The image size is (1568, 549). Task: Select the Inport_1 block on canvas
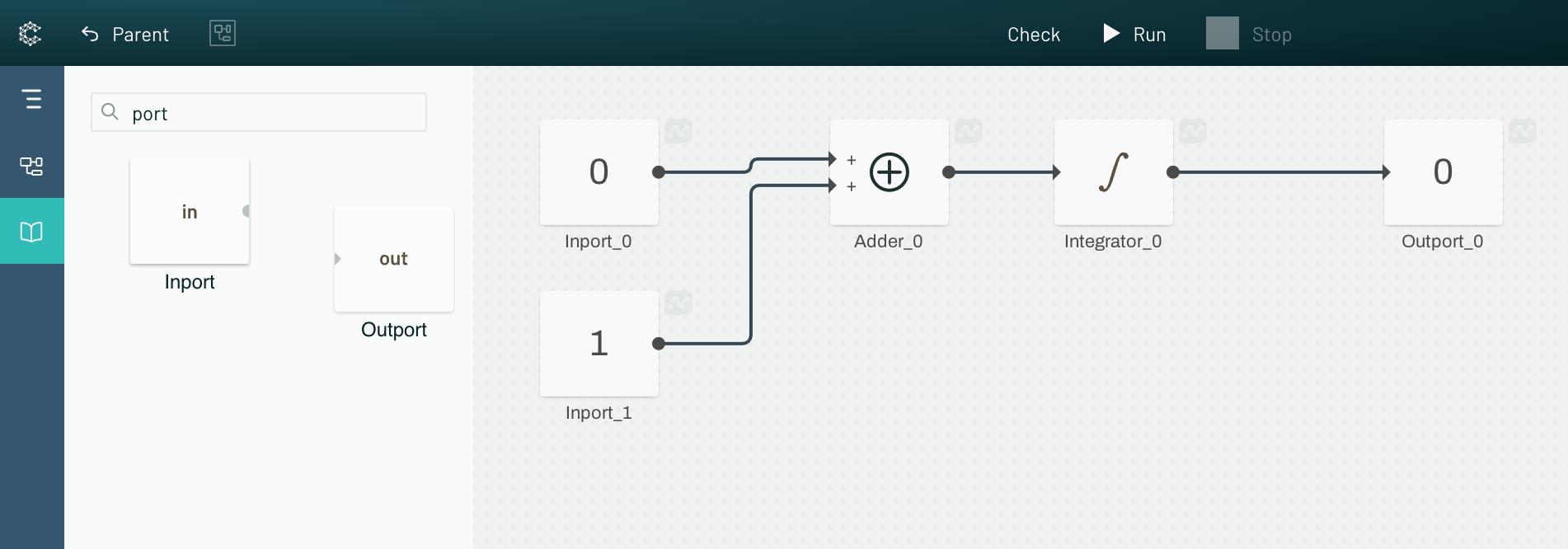coord(599,343)
